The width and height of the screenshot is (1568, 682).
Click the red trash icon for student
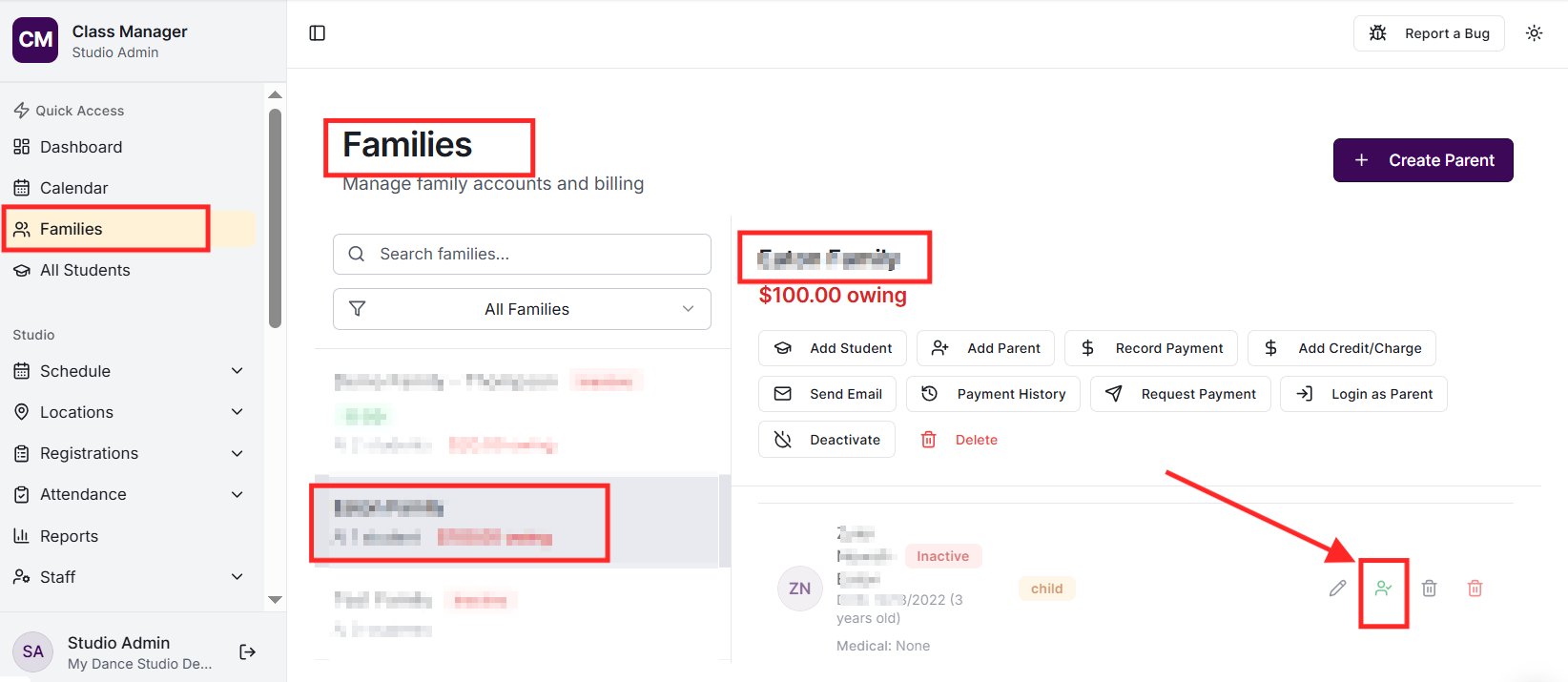pos(1475,589)
